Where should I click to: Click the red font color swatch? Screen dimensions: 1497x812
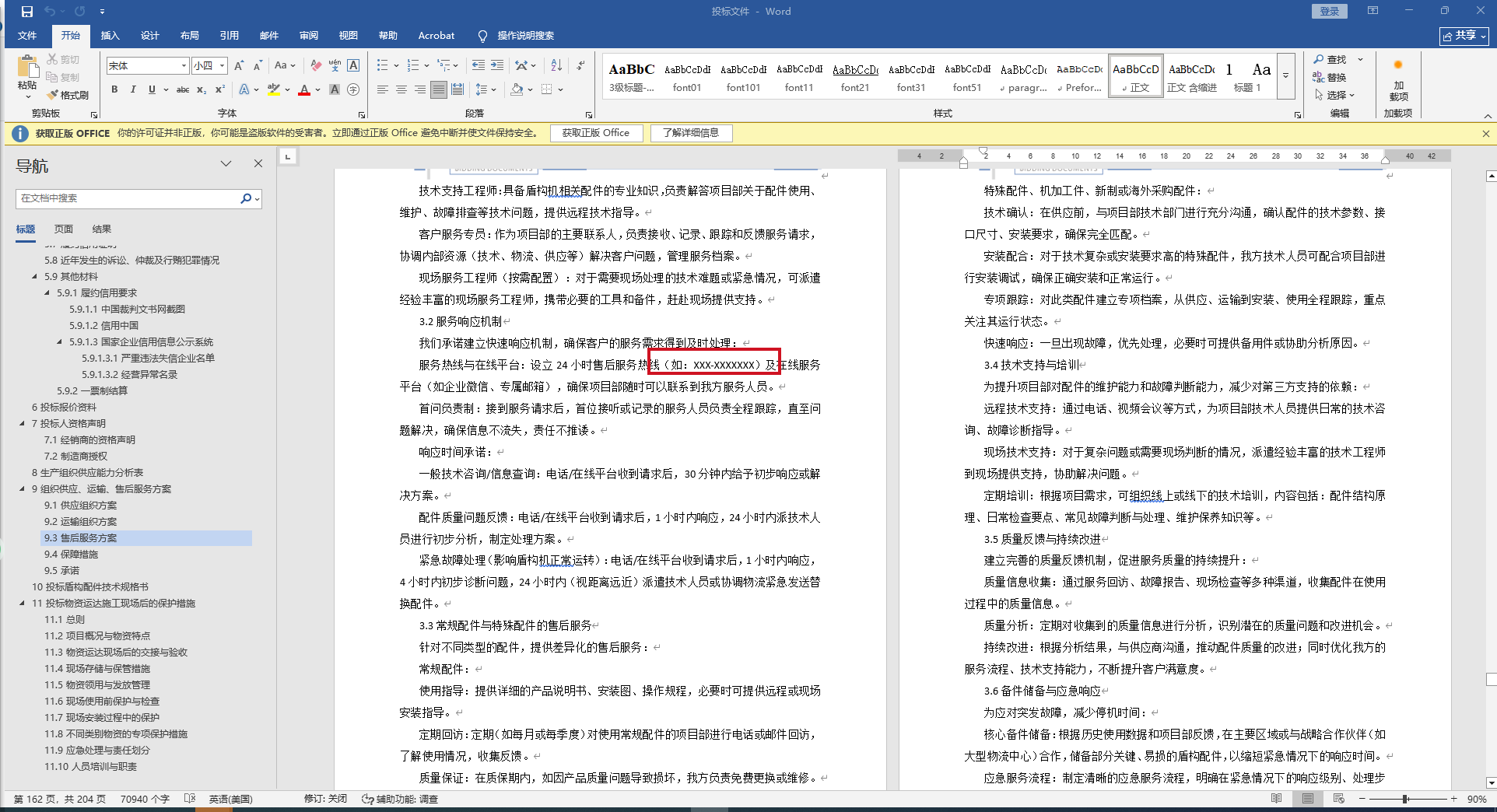[x=304, y=90]
